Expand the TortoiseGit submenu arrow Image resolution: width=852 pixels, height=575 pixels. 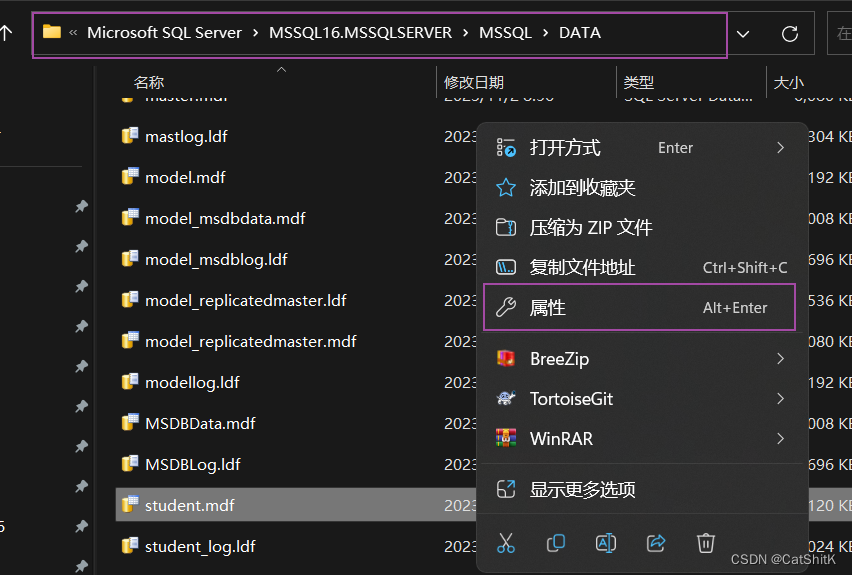click(780, 399)
